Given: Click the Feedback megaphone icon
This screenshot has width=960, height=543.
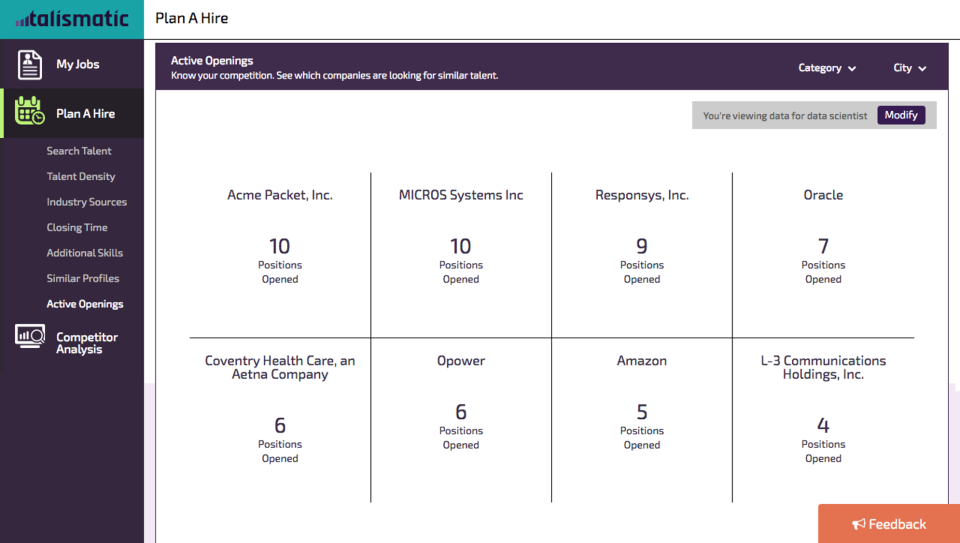Looking at the screenshot, I should tap(858, 524).
